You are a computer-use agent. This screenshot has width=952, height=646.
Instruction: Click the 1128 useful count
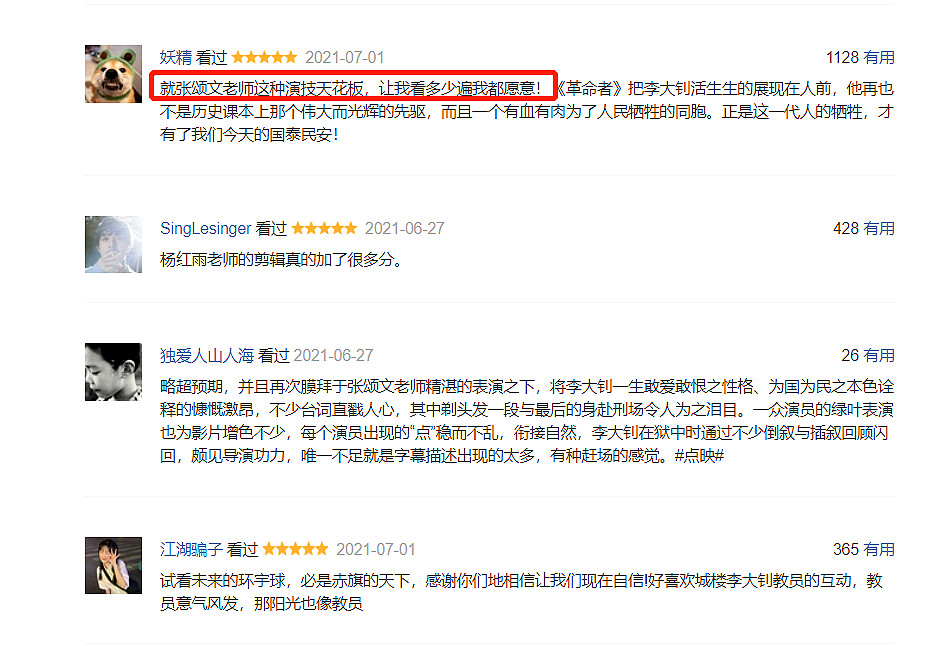click(842, 58)
